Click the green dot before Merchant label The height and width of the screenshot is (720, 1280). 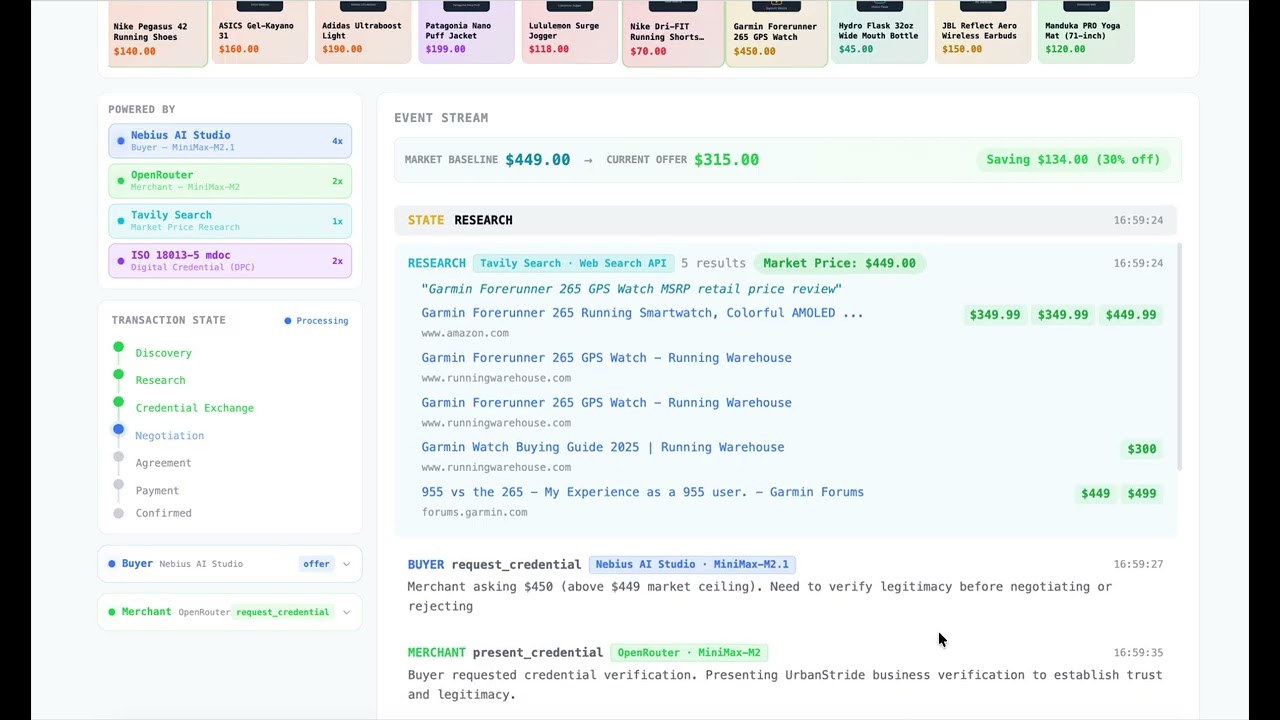[x=112, y=612]
